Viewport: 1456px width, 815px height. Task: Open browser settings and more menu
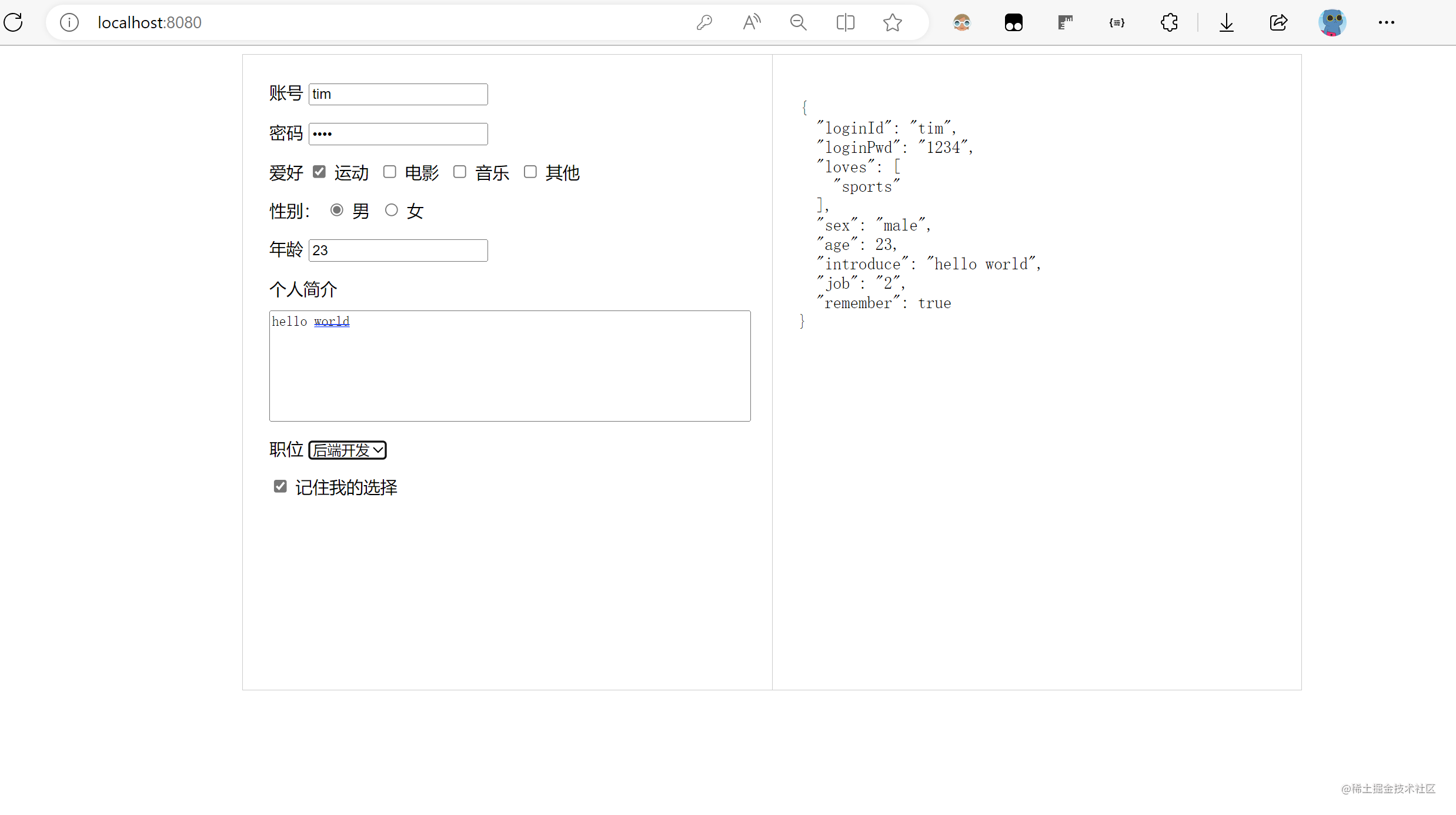(1386, 22)
